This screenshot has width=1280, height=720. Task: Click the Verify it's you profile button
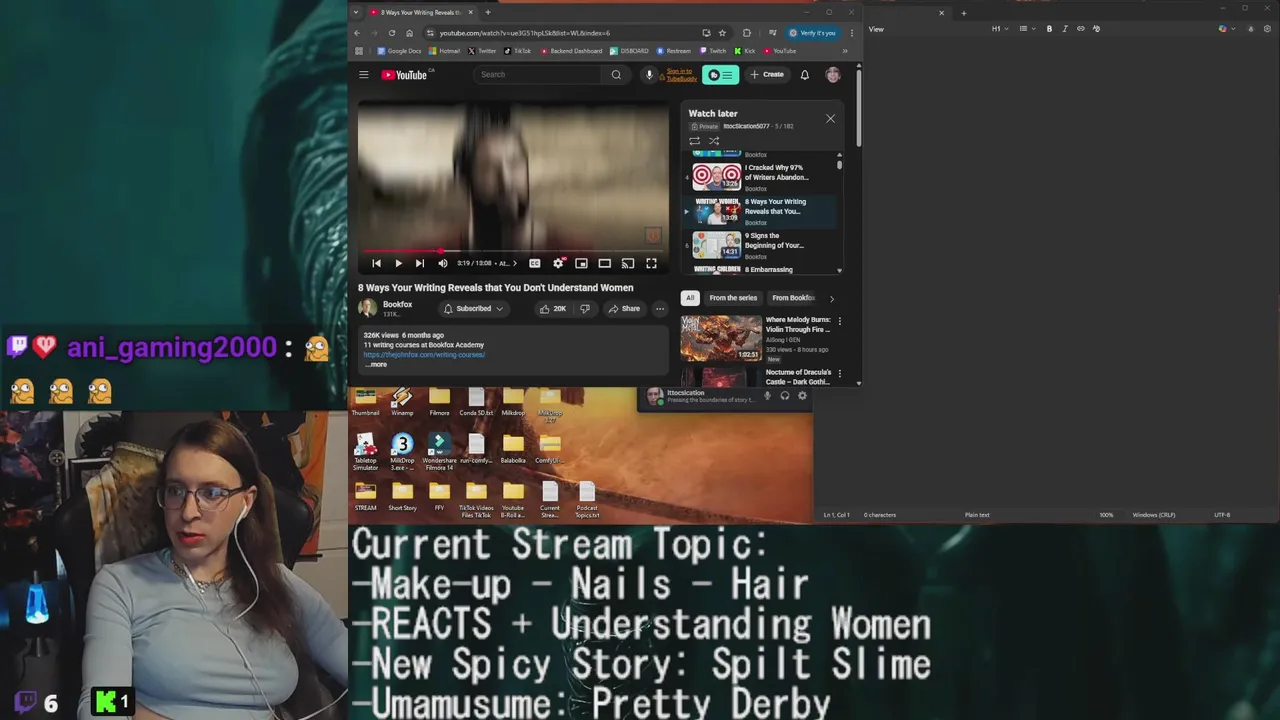(812, 33)
